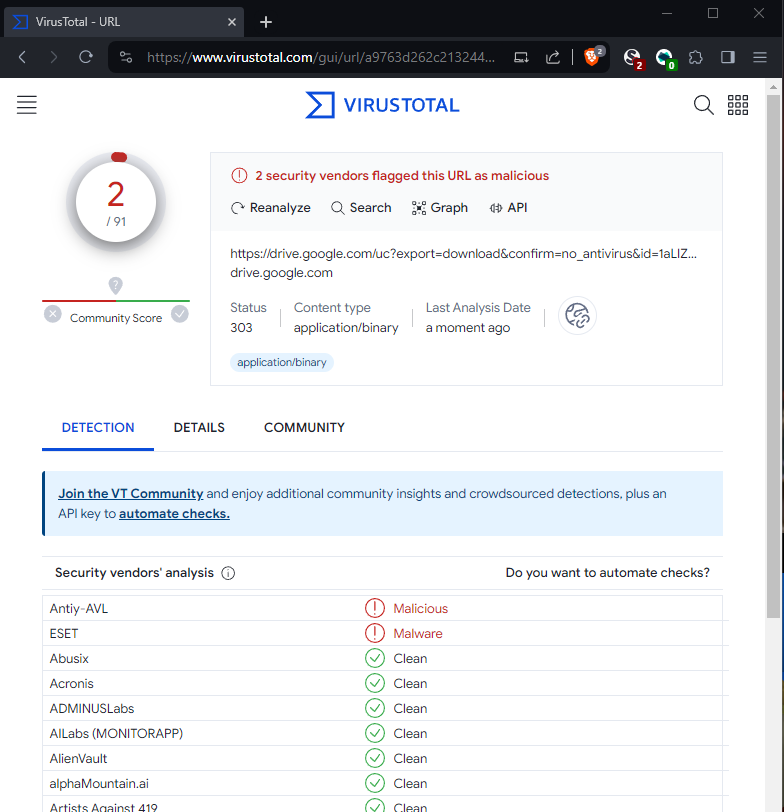Click the malicious alert icon in banner
The width and height of the screenshot is (784, 812).
coord(239,176)
